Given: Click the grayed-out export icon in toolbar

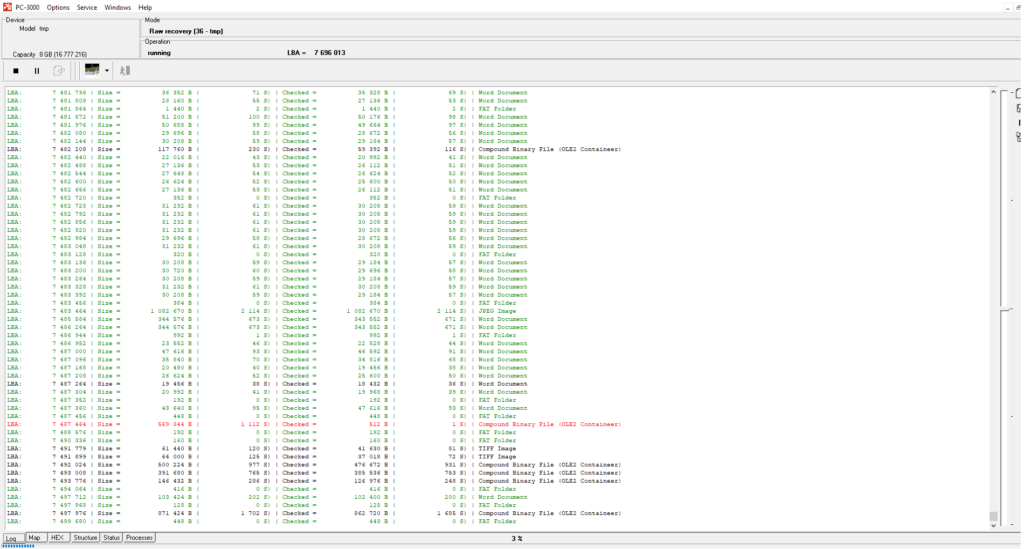Looking at the screenshot, I should click(59, 71).
